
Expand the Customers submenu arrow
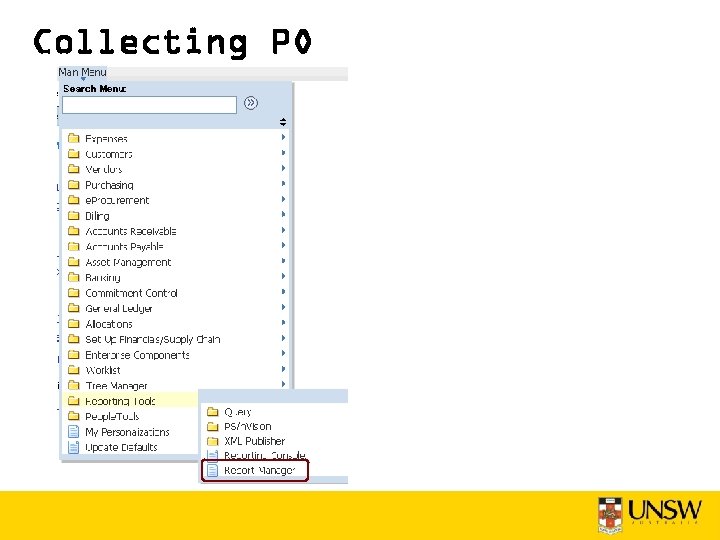283,152
